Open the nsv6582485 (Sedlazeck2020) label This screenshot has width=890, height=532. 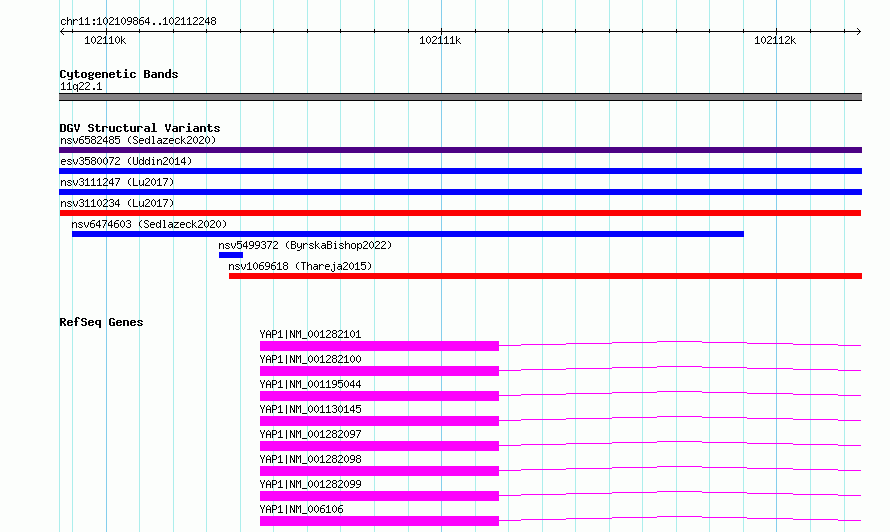click(138, 140)
